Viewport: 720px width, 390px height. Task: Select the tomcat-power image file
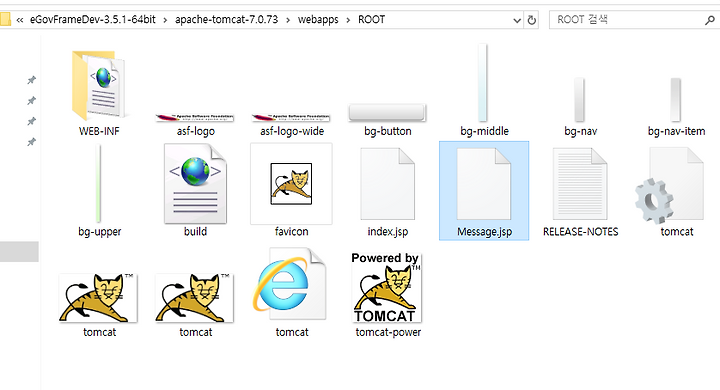point(388,295)
